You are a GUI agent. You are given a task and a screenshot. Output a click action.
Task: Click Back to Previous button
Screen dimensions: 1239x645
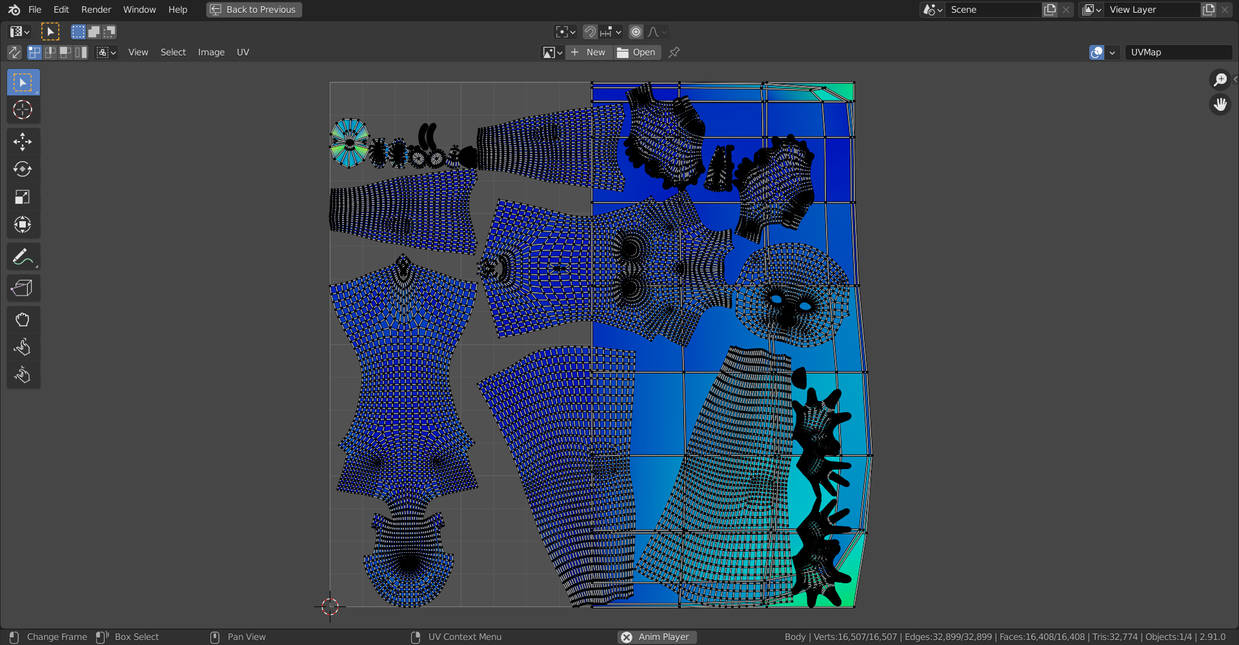coord(254,9)
